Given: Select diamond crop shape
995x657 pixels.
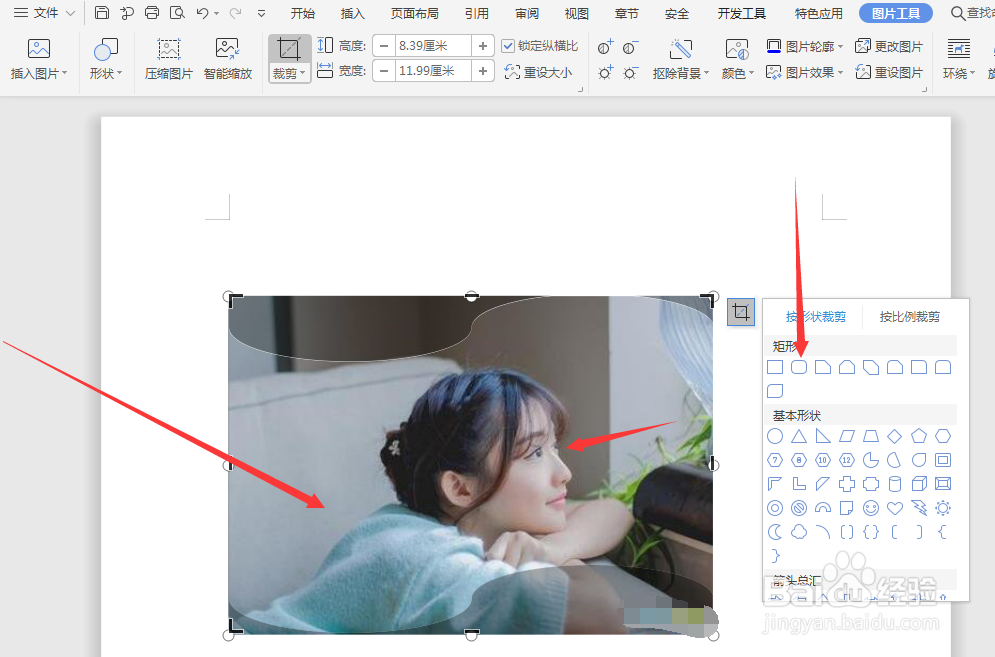Looking at the screenshot, I should pyautogui.click(x=895, y=436).
